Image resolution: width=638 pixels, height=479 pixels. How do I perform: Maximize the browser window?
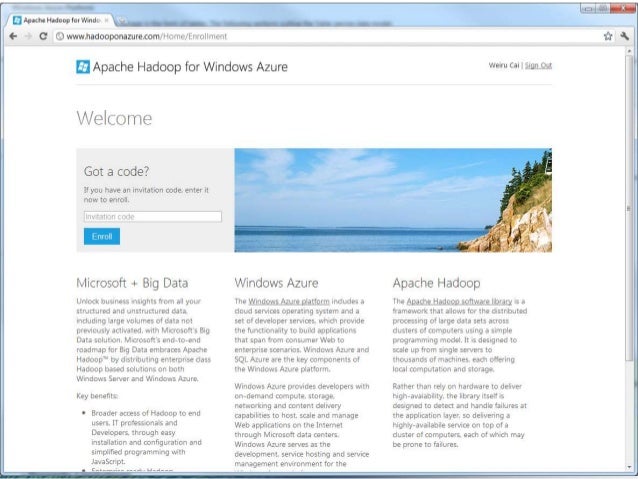point(603,8)
